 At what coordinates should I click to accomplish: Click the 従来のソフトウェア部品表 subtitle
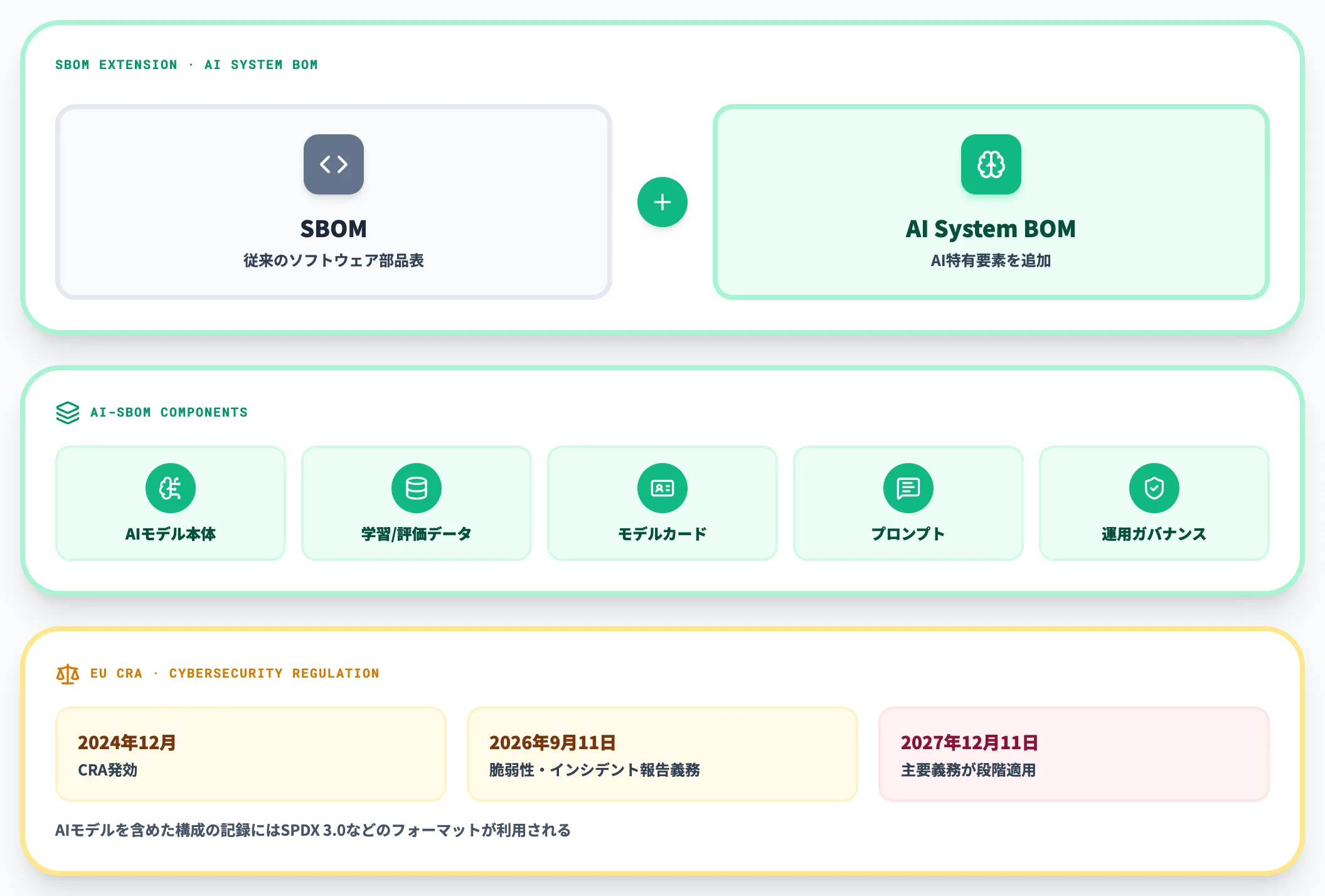click(334, 260)
